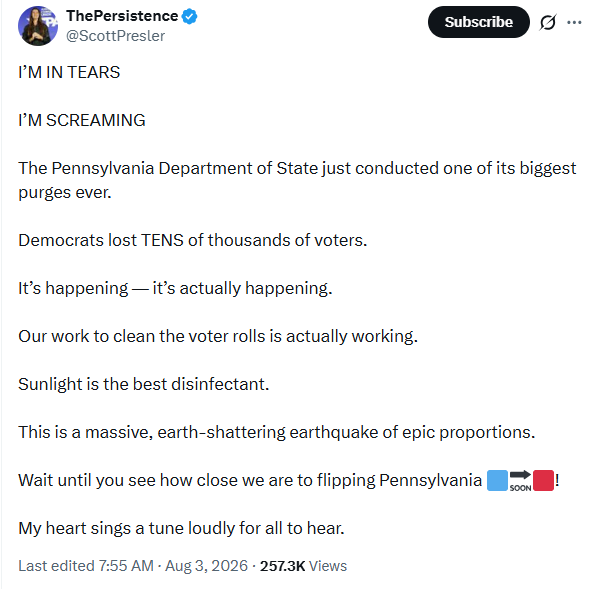Screen dimensions: 599x589
Task: Open the Aug 3, 2026 timestamp link
Action: point(206,566)
